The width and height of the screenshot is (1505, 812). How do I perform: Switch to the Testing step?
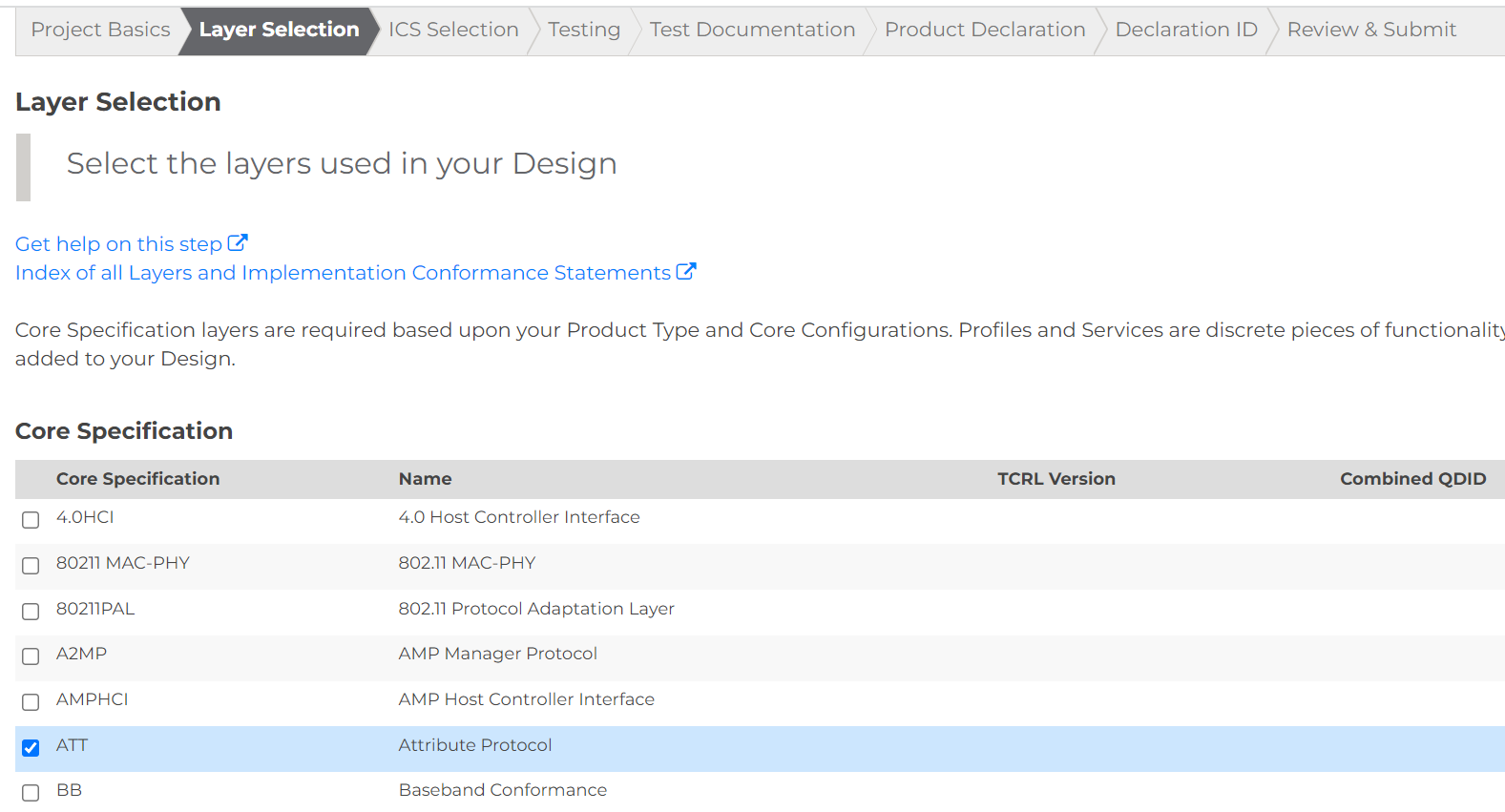[x=584, y=30]
